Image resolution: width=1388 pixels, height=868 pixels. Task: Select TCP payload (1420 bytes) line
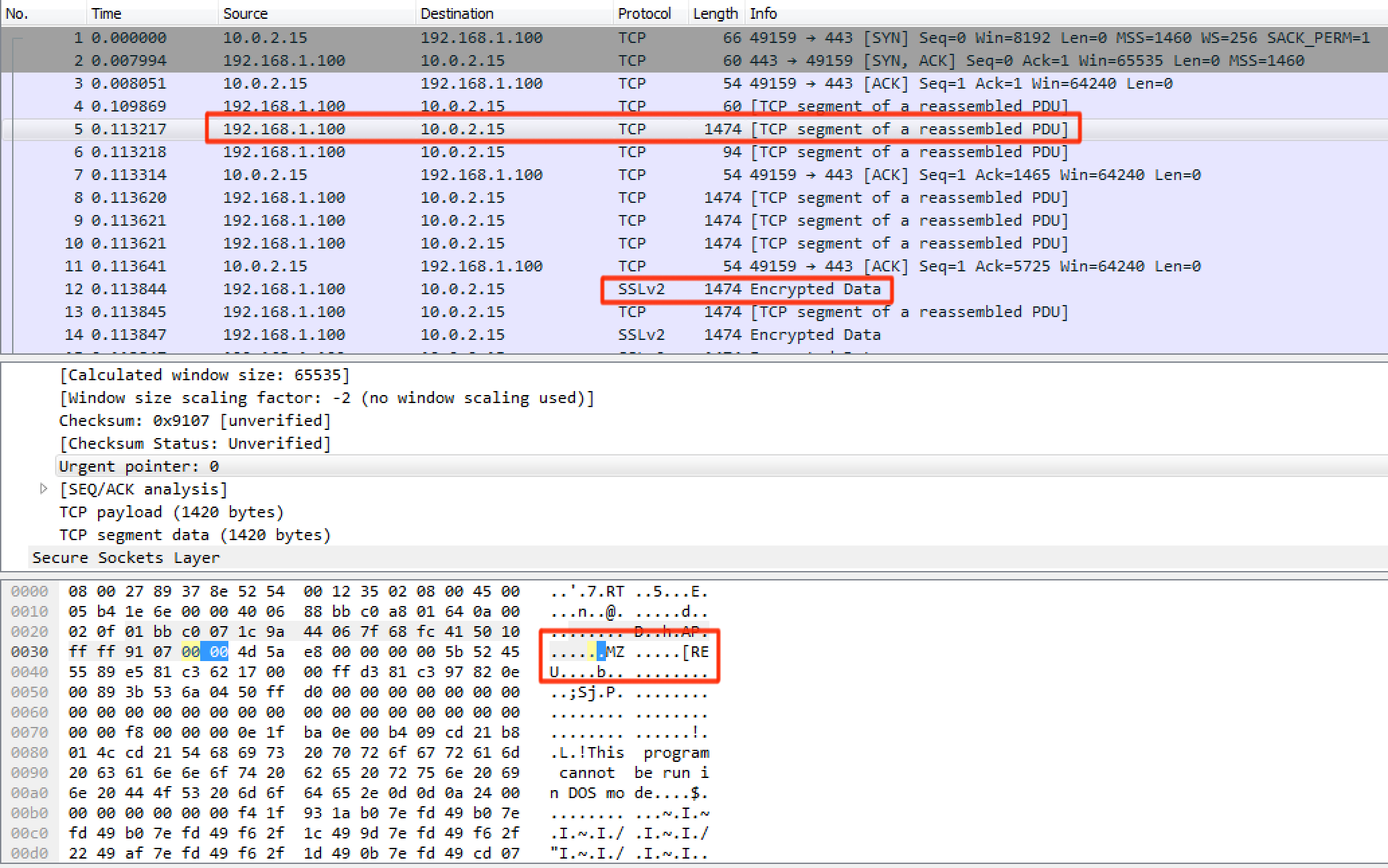point(171,512)
